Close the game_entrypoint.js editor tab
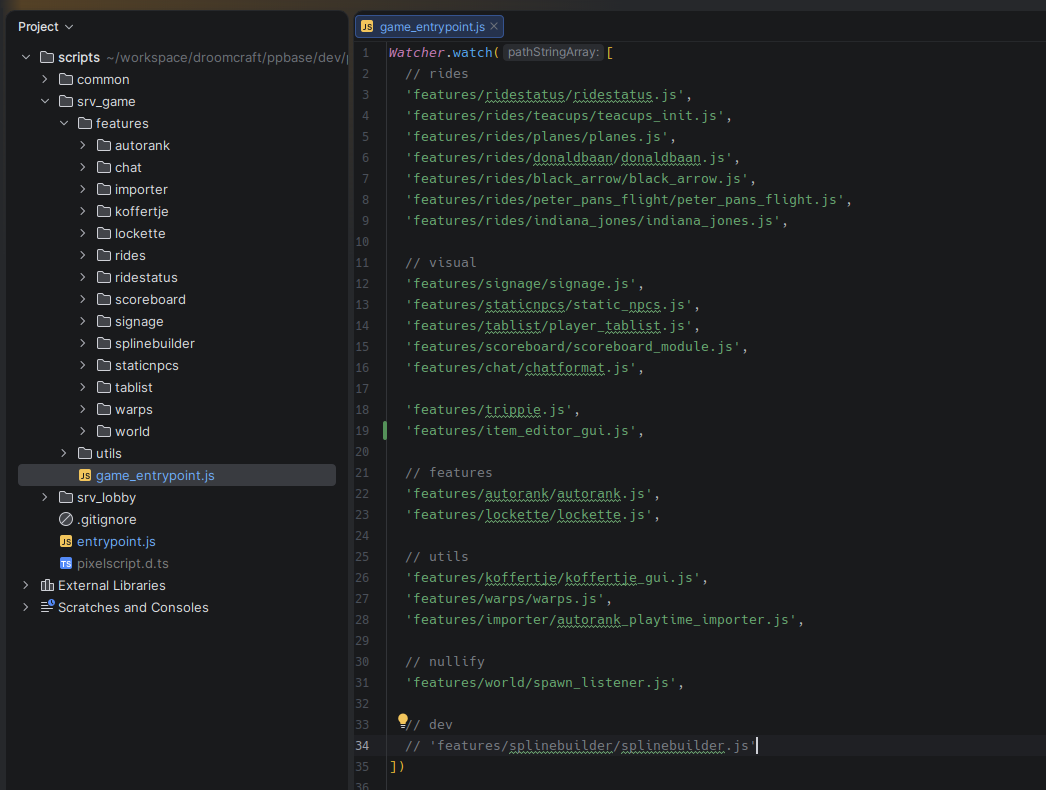 (494, 27)
